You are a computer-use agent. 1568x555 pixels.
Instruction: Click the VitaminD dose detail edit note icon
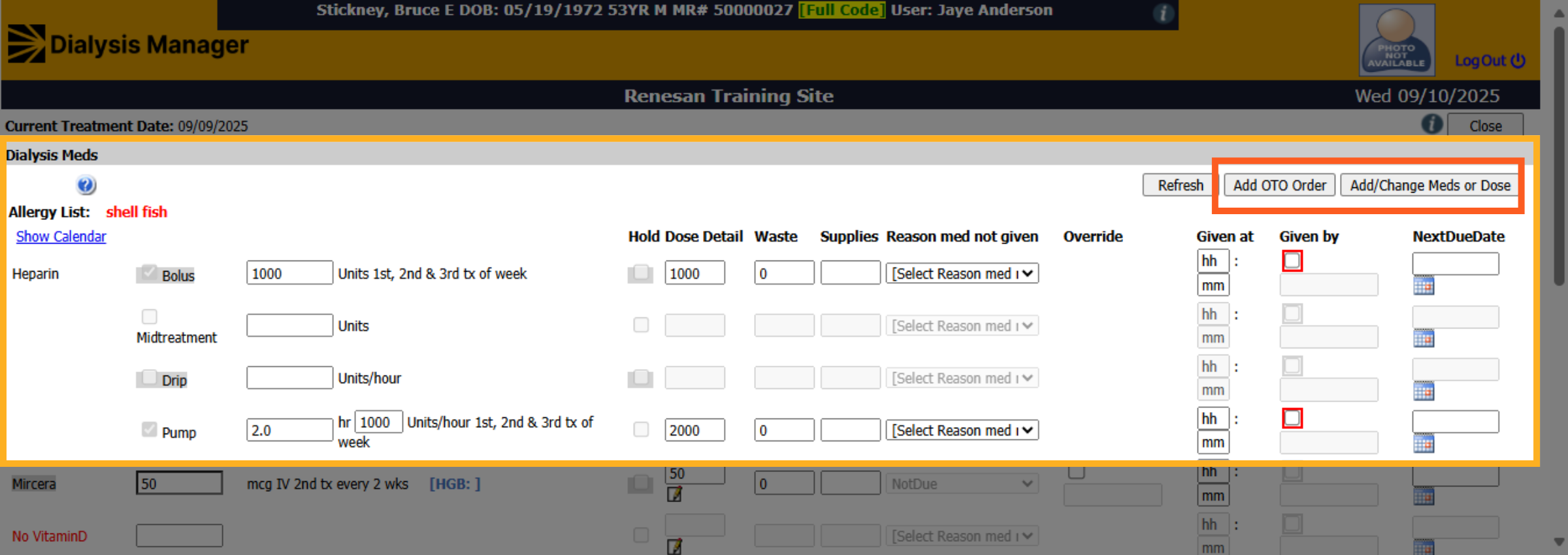point(674,547)
